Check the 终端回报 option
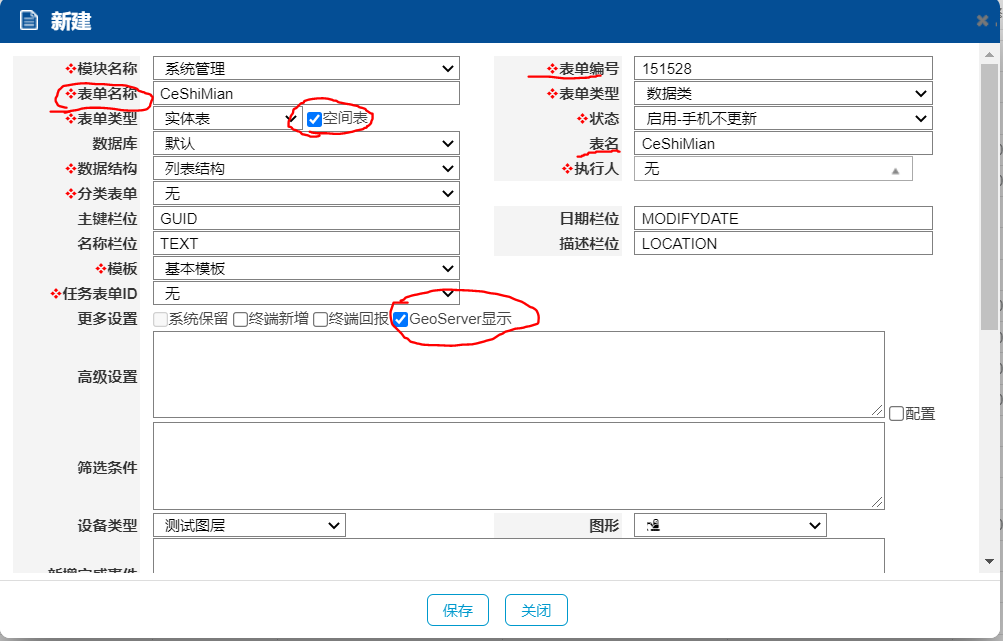Image resolution: width=1003 pixels, height=641 pixels. [x=320, y=320]
